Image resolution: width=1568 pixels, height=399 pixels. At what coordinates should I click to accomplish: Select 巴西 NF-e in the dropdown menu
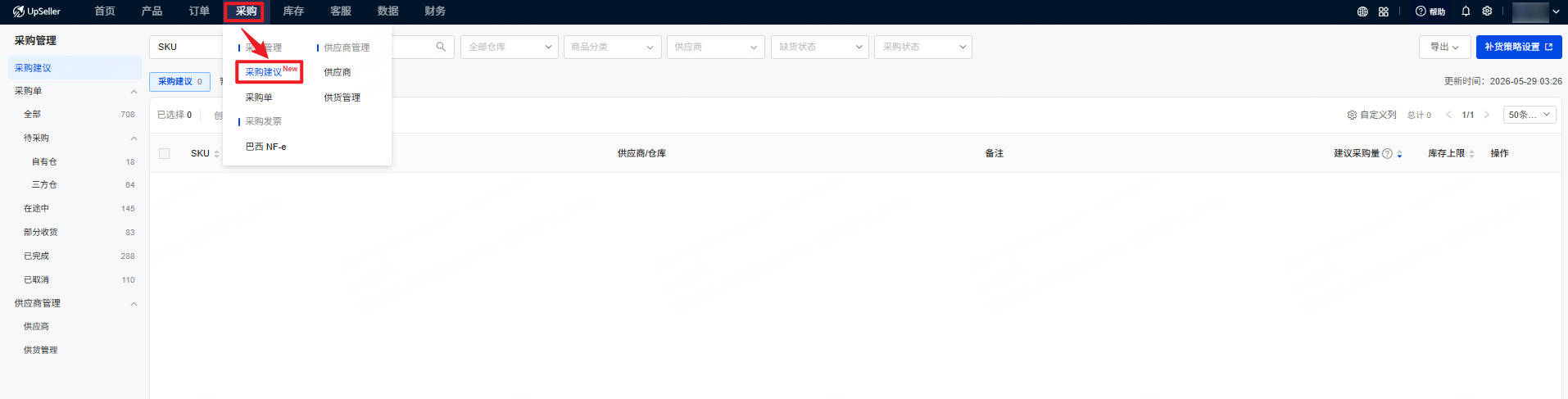click(265, 147)
